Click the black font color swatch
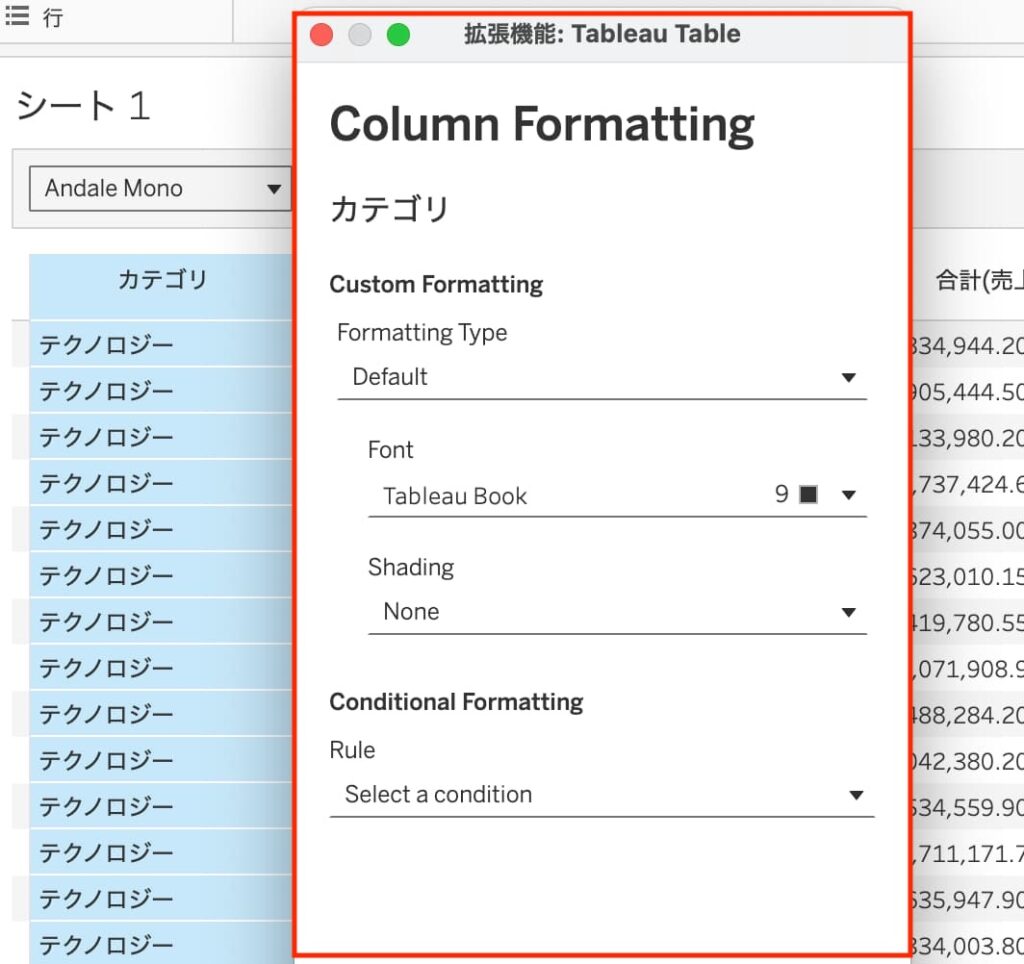The image size is (1024, 964). 808,495
